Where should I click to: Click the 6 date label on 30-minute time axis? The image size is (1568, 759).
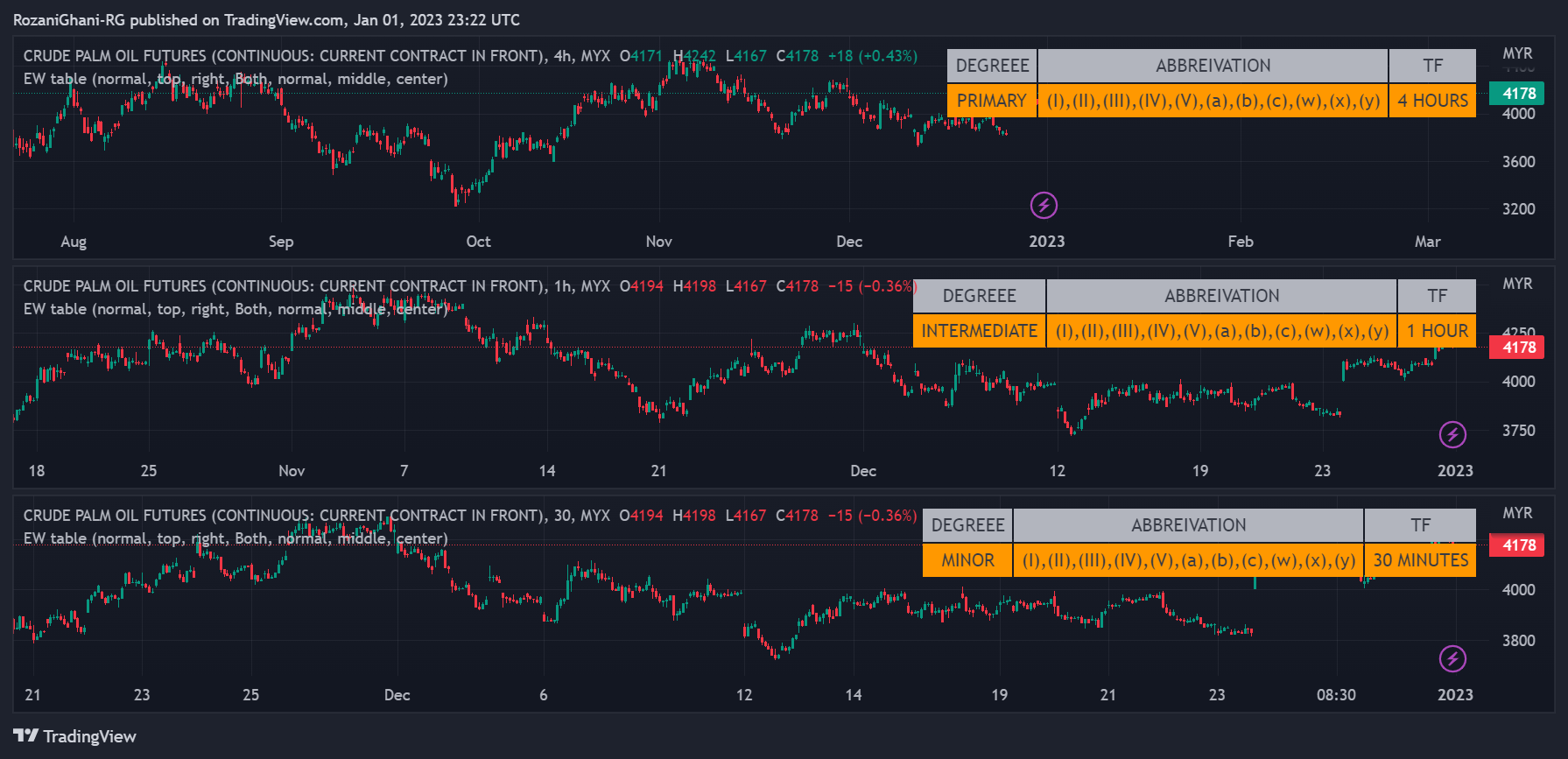[x=544, y=695]
